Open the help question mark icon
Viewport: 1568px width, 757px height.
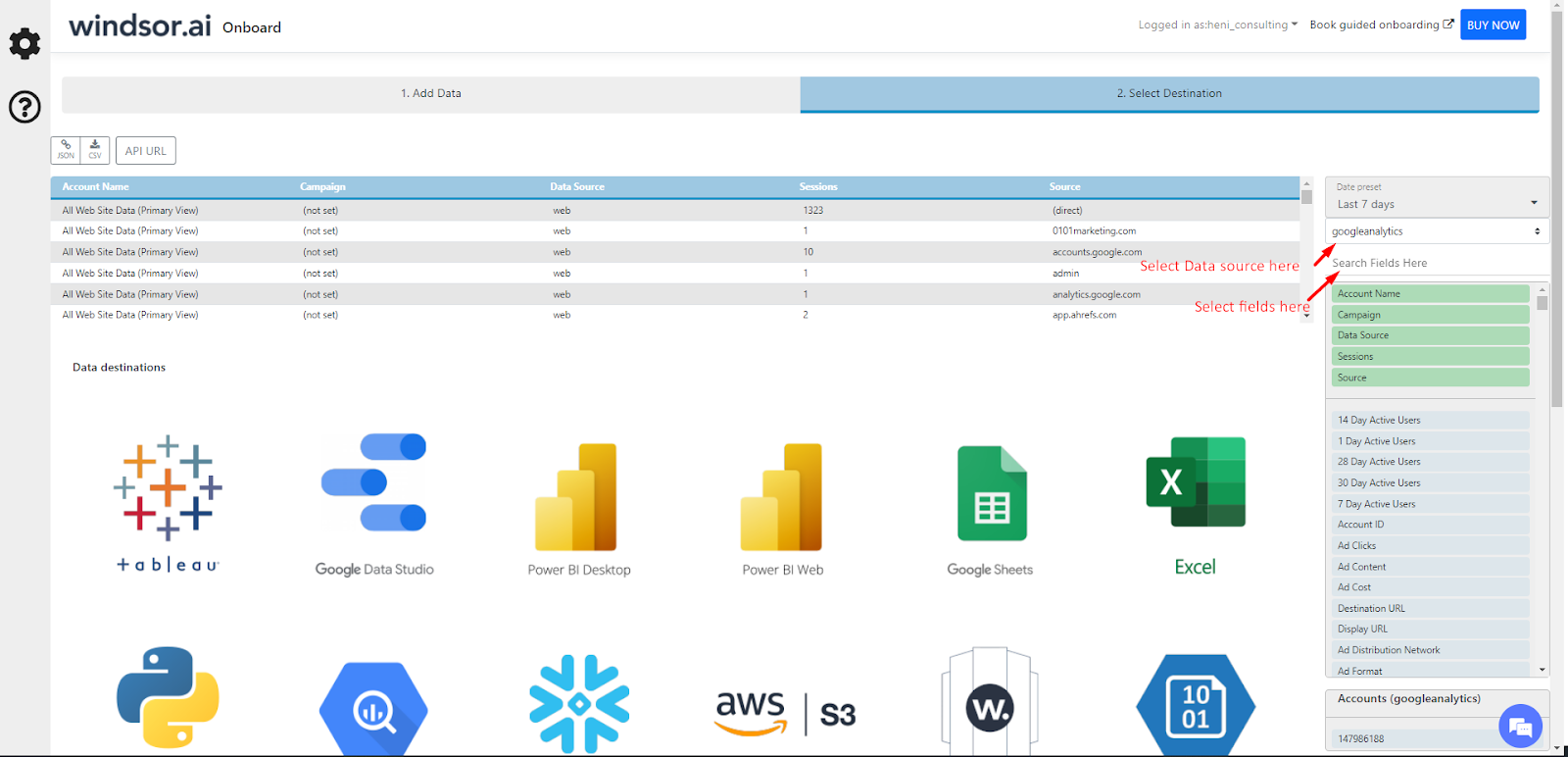(x=24, y=106)
